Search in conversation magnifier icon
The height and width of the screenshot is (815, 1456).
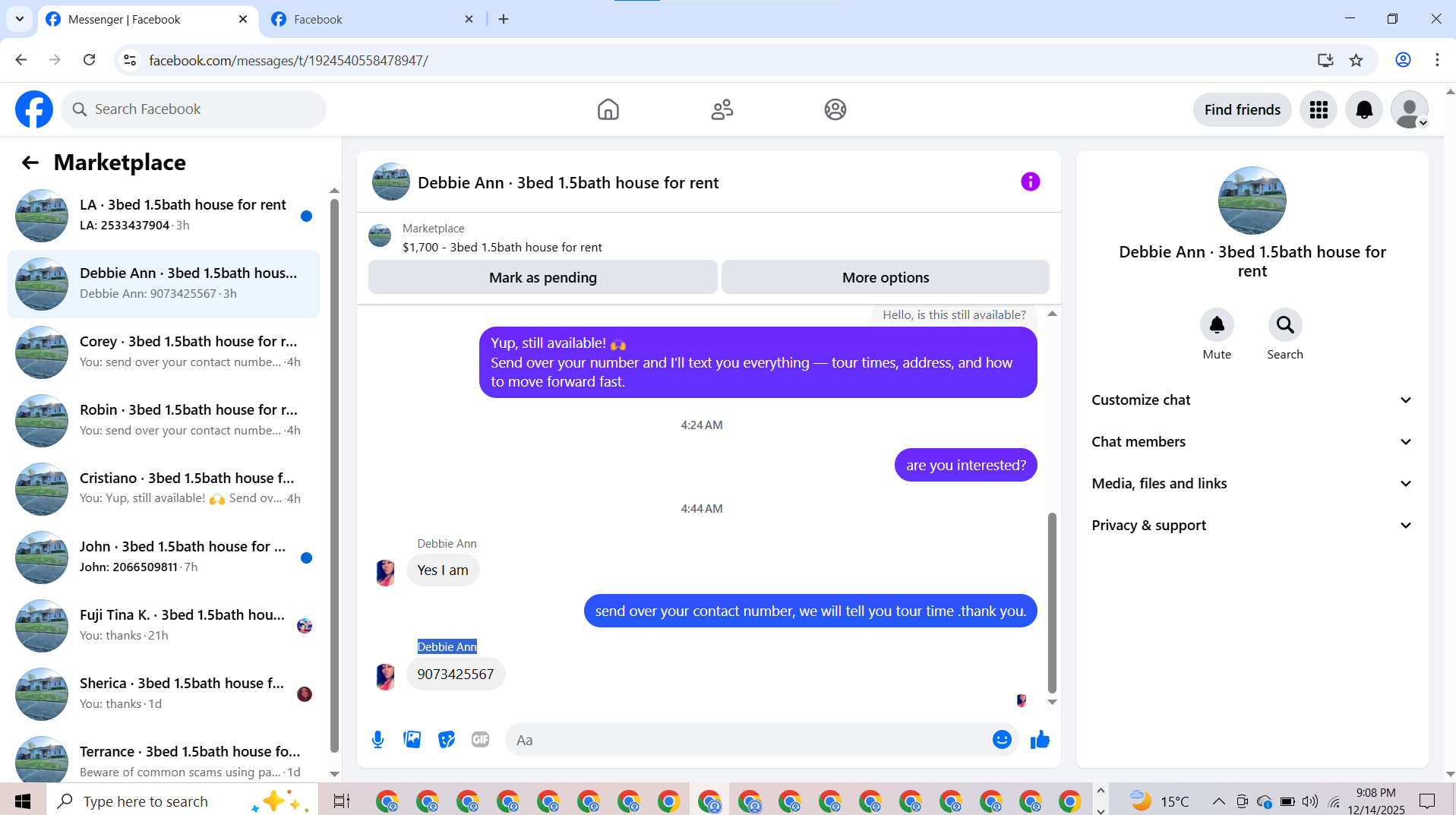[x=1285, y=325]
